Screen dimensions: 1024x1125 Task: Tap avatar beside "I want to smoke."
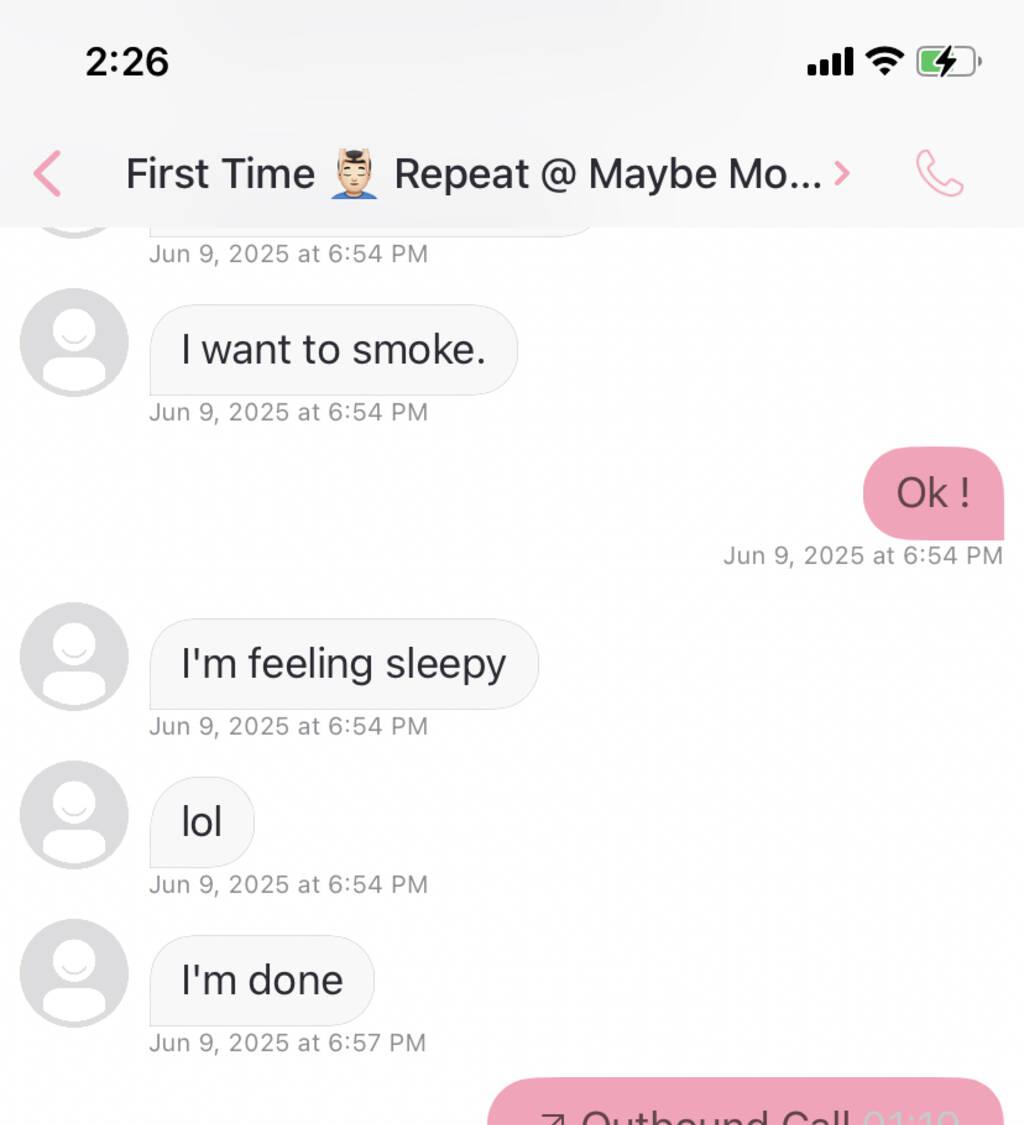pyautogui.click(x=74, y=342)
